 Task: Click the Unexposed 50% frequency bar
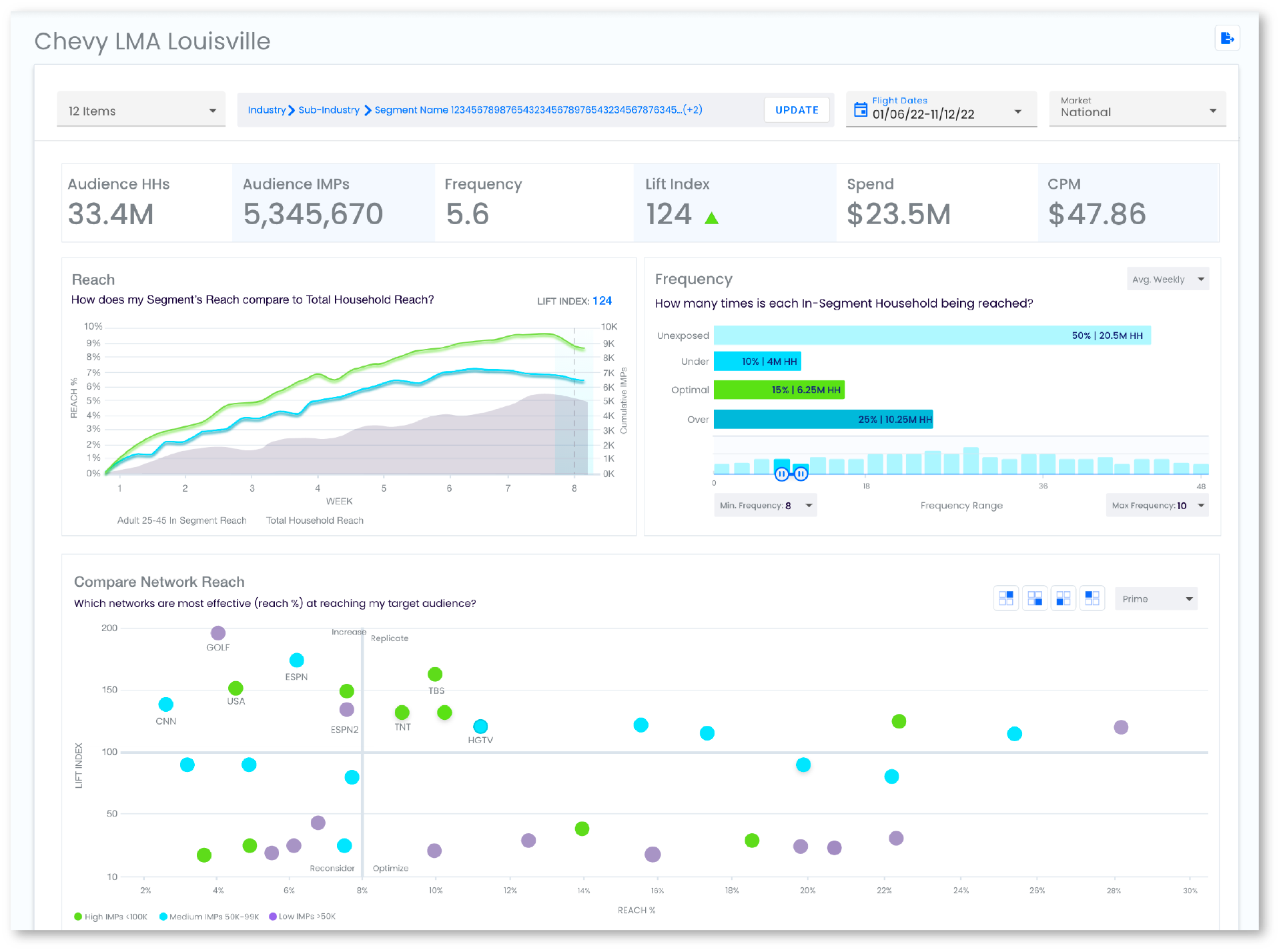[x=932, y=335]
